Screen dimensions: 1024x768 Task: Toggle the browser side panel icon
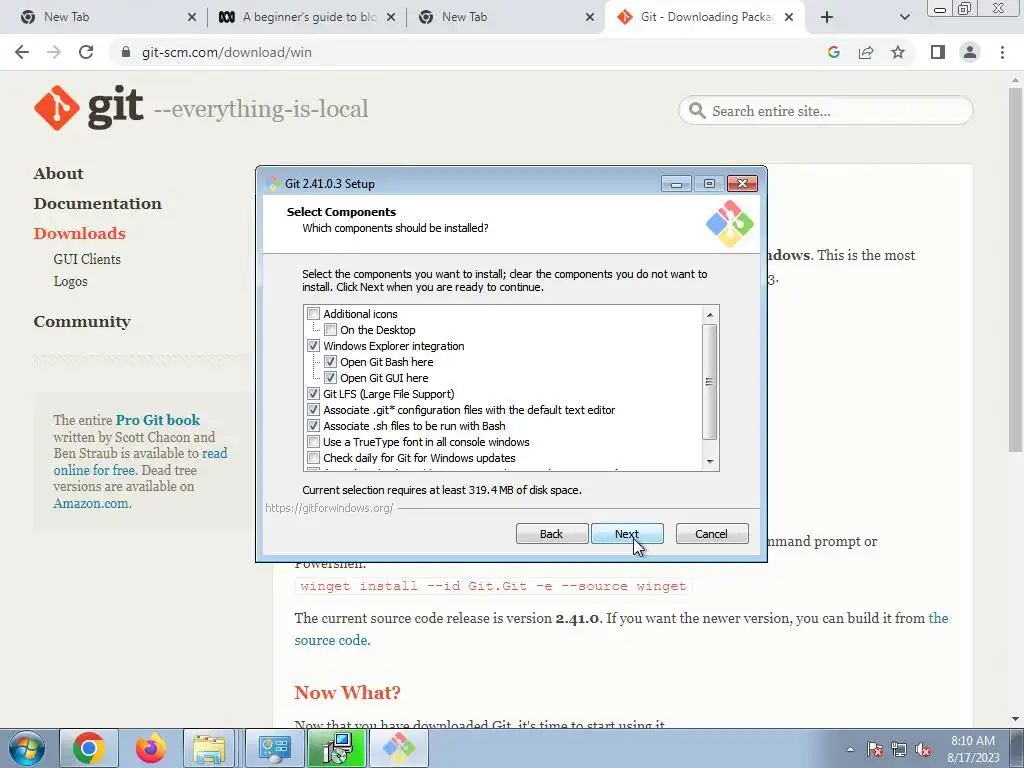coord(938,52)
